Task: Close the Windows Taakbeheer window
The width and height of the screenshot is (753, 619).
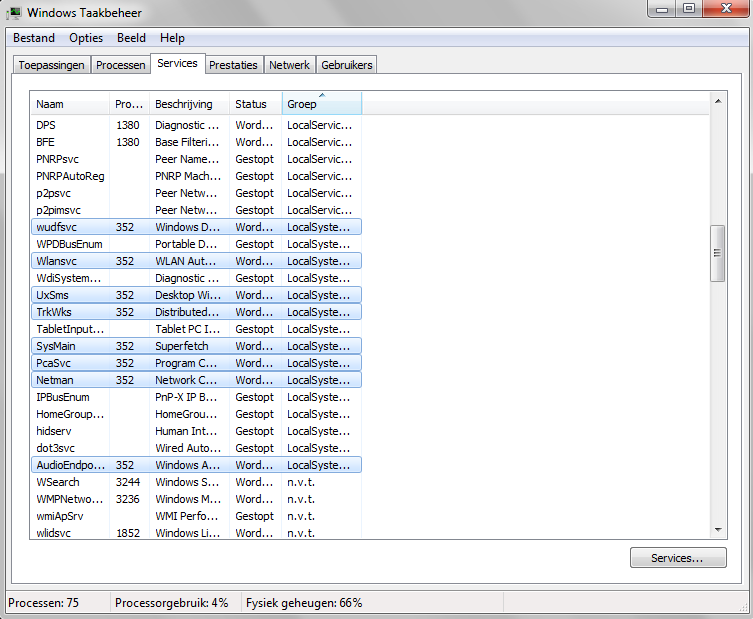Action: tap(726, 9)
